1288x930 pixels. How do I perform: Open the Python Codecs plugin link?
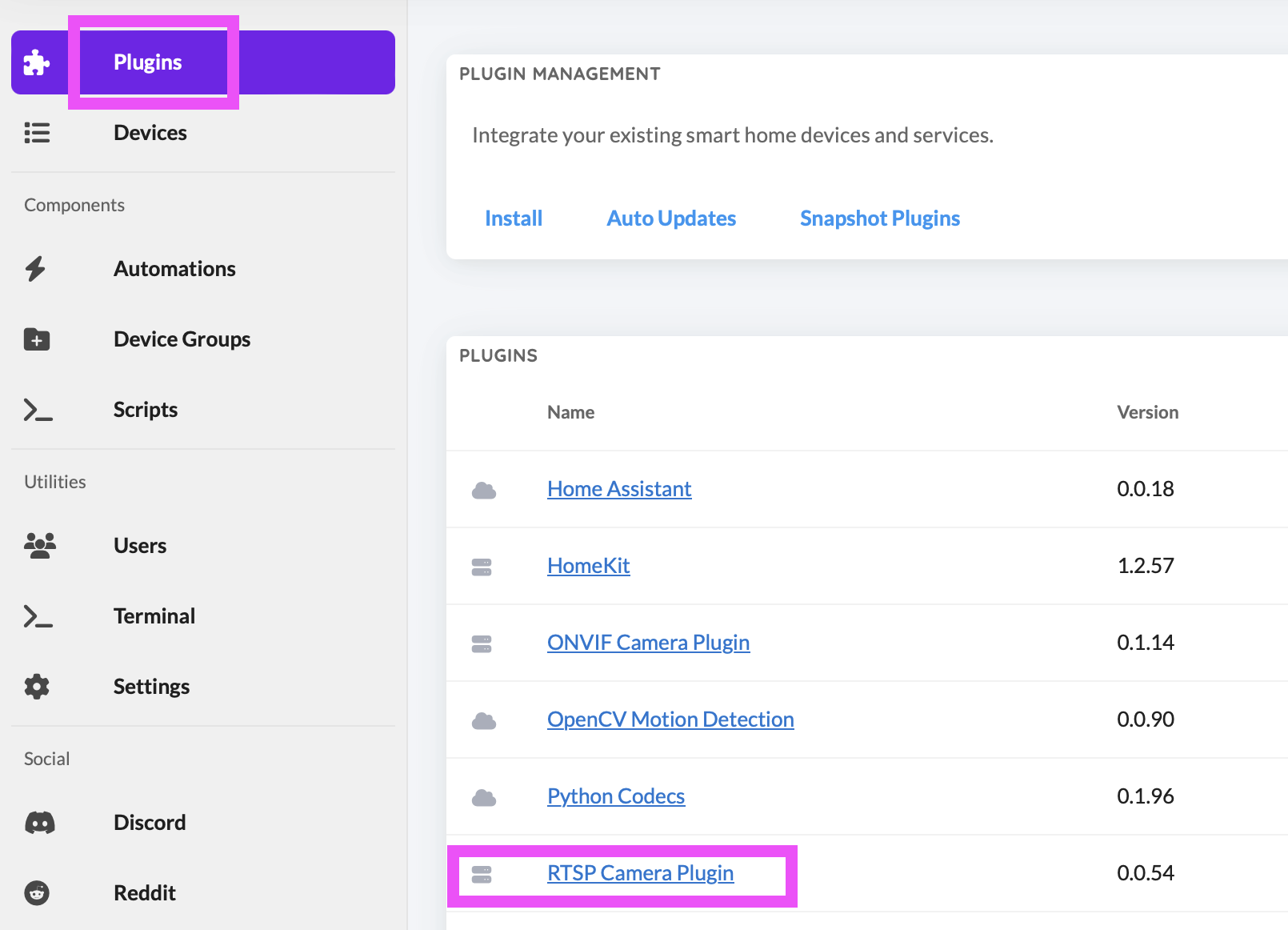(x=616, y=796)
